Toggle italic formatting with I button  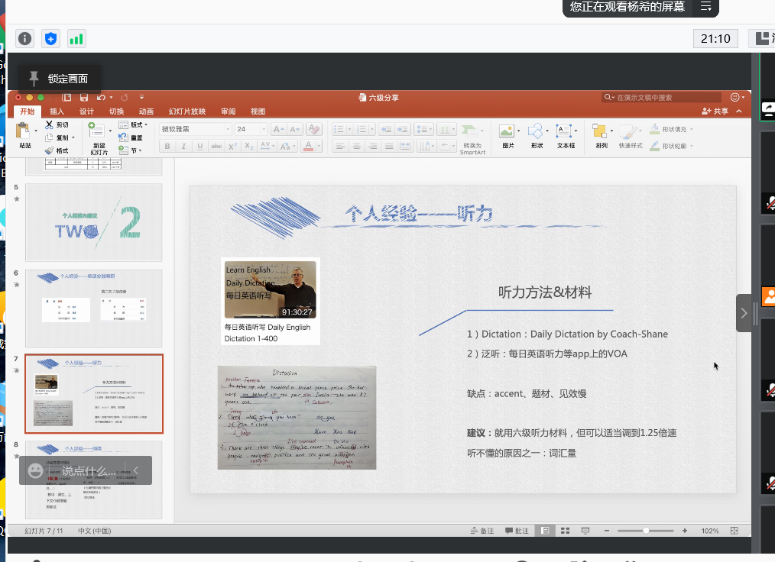183,147
